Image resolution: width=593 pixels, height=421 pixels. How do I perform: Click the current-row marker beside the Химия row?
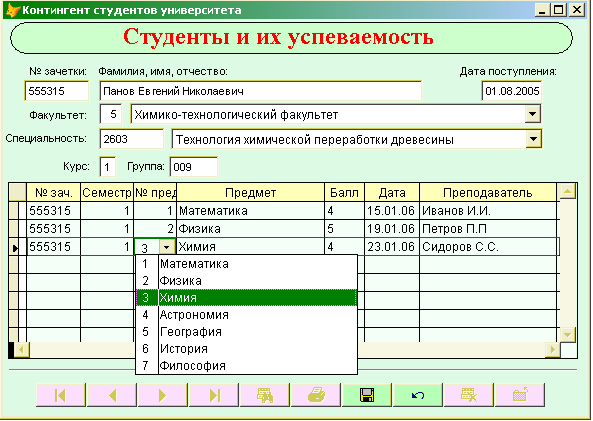click(x=14, y=248)
